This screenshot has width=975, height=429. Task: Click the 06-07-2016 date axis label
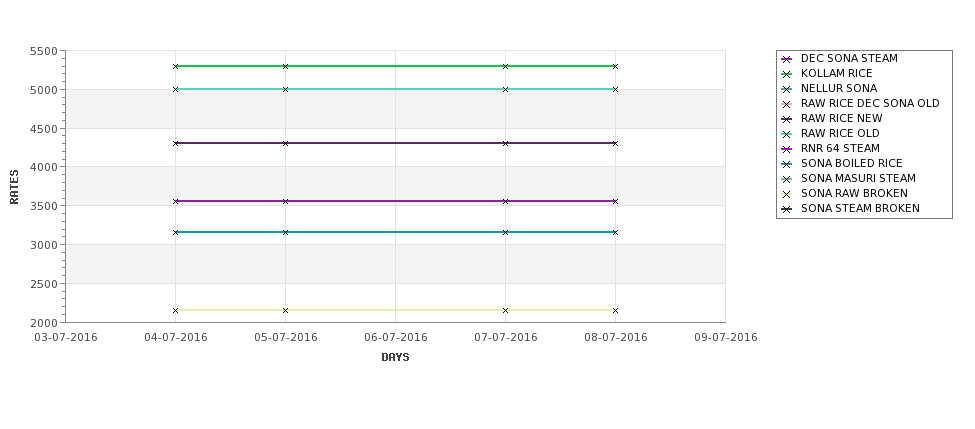pyautogui.click(x=395, y=338)
